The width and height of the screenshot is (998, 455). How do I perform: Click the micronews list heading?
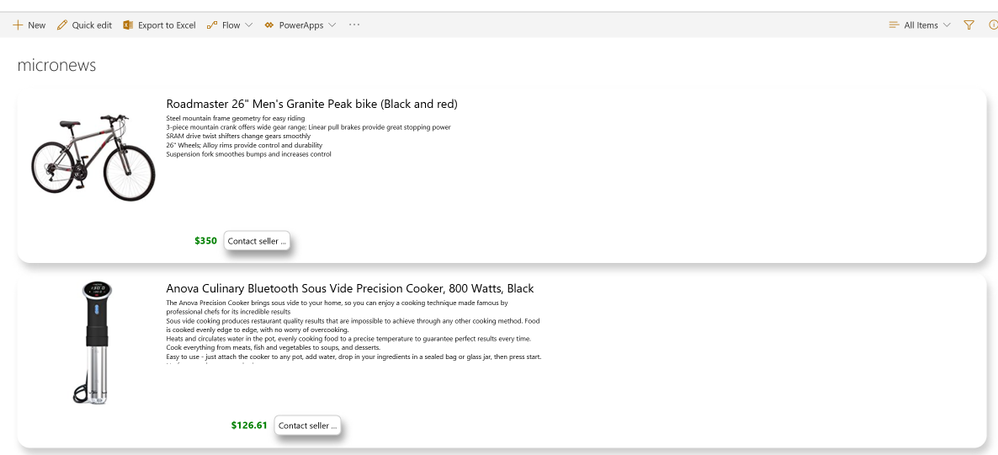pyautogui.click(x=57, y=65)
